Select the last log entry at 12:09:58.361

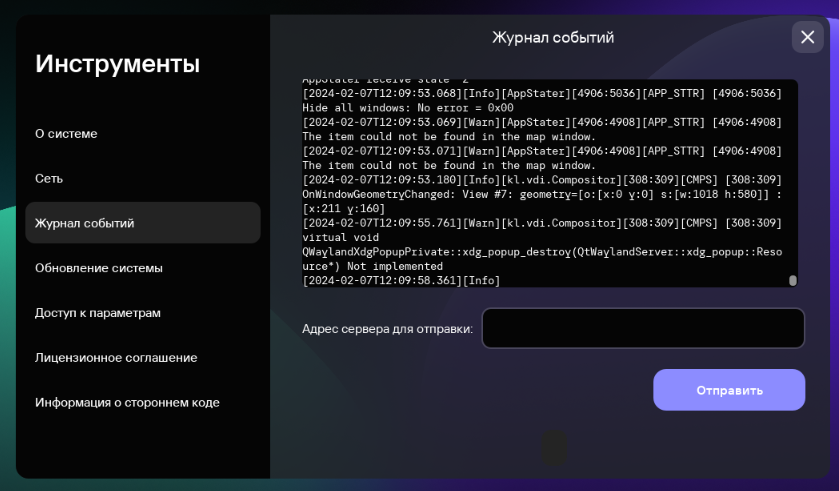click(x=401, y=281)
